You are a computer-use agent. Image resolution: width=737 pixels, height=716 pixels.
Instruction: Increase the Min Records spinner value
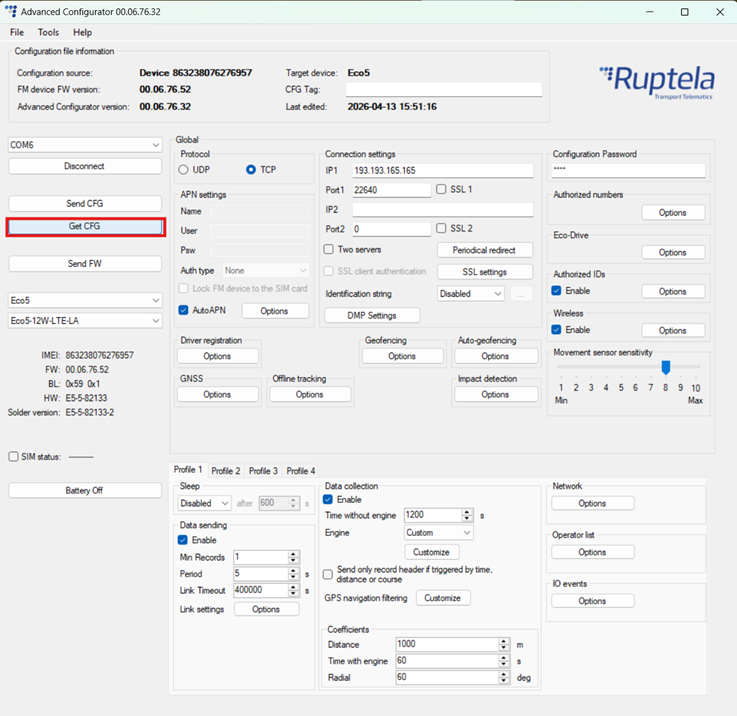(x=293, y=554)
